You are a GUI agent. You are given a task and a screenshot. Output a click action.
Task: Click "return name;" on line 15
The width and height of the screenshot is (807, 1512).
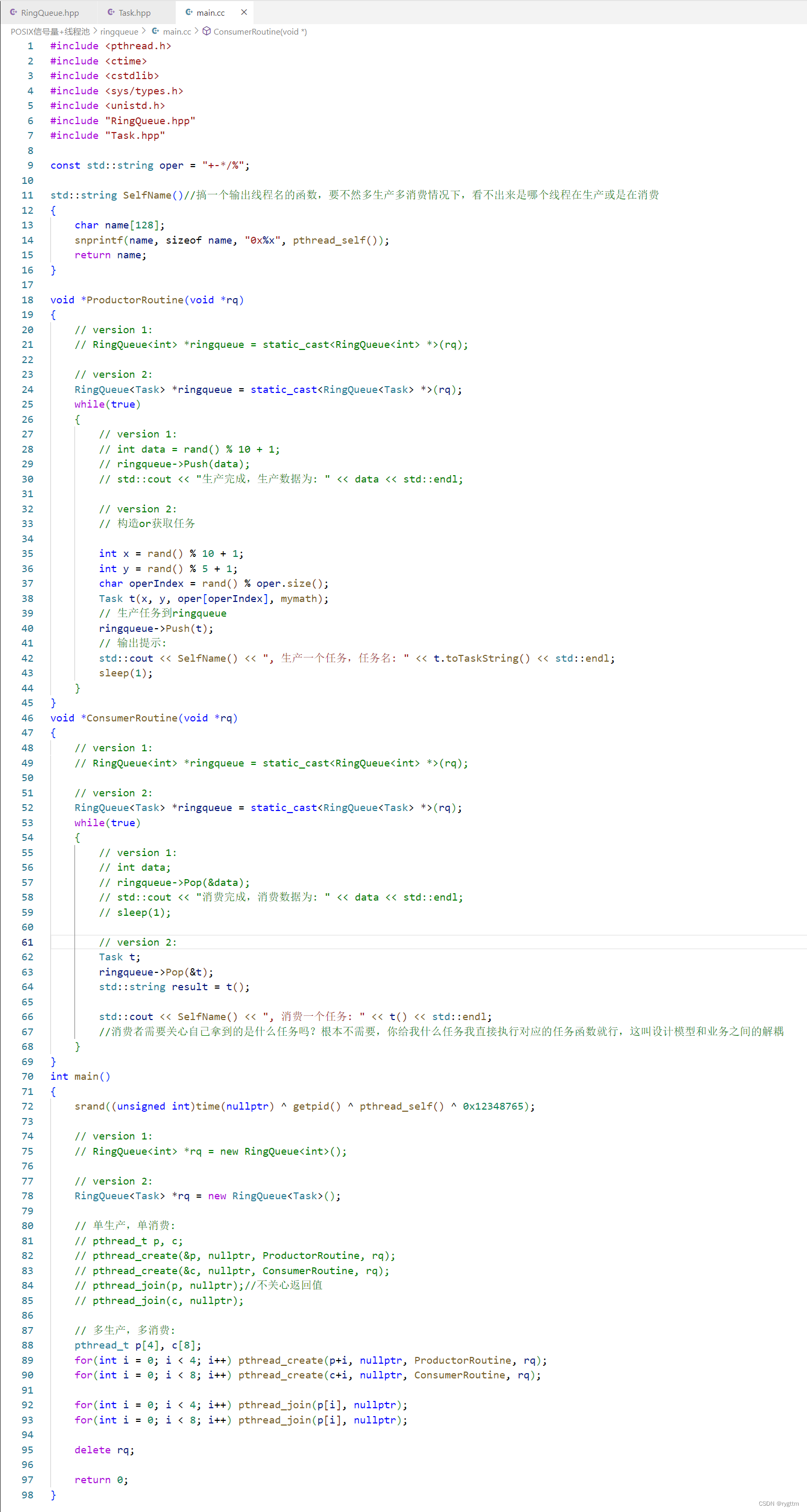coord(110,255)
